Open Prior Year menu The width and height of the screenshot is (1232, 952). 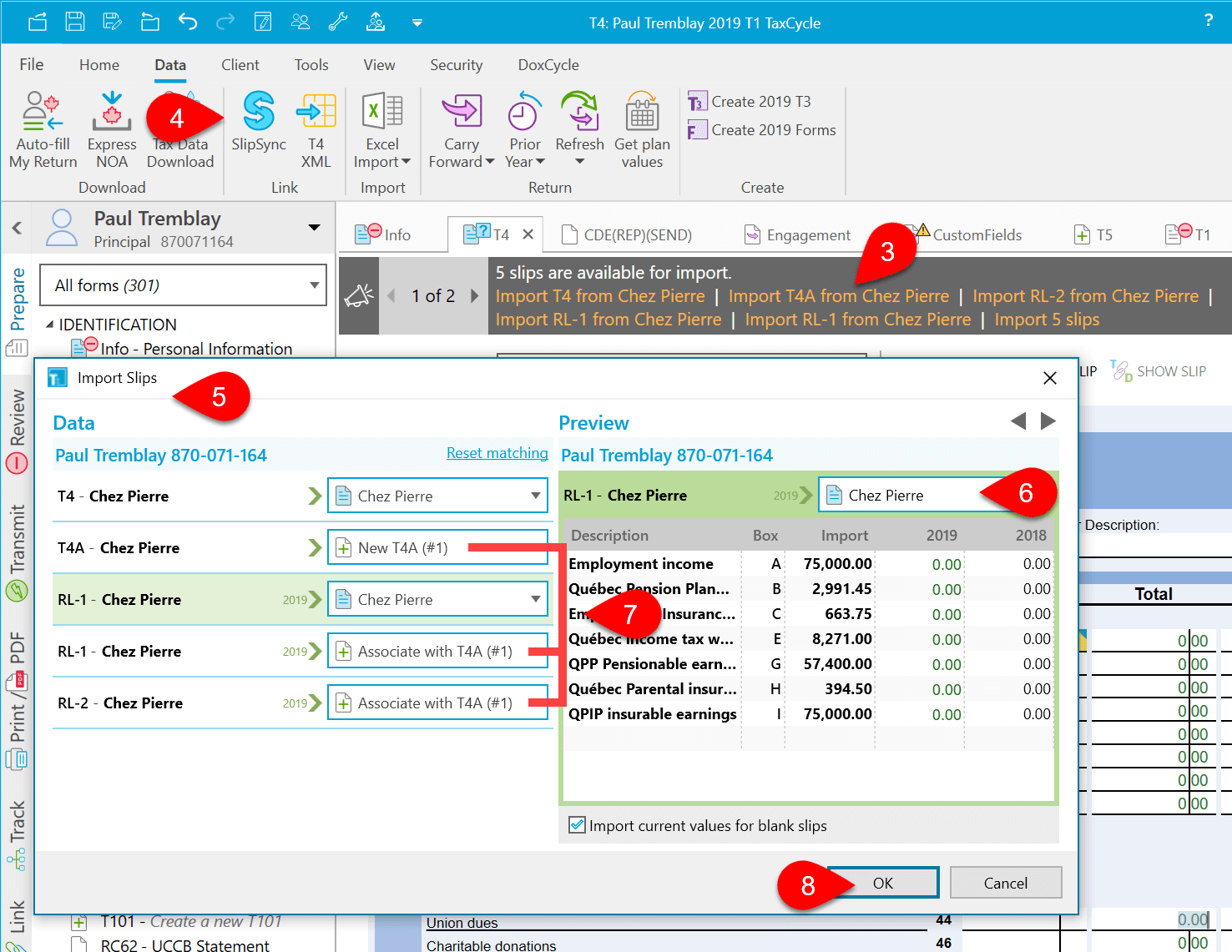524,130
